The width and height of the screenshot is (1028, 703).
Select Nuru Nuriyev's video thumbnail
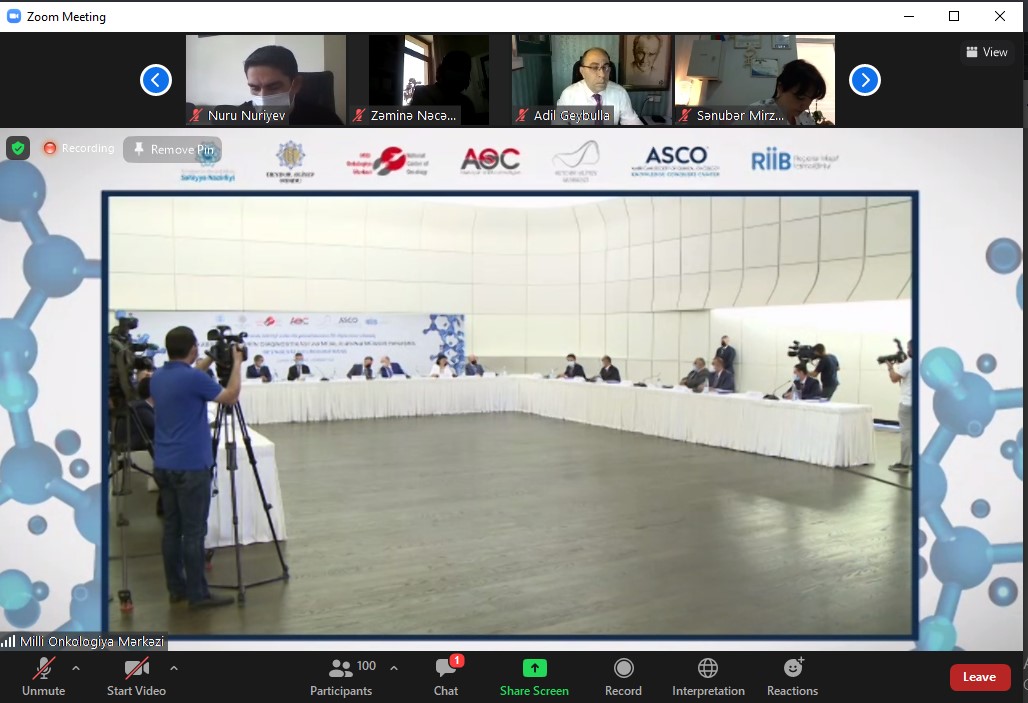point(265,80)
